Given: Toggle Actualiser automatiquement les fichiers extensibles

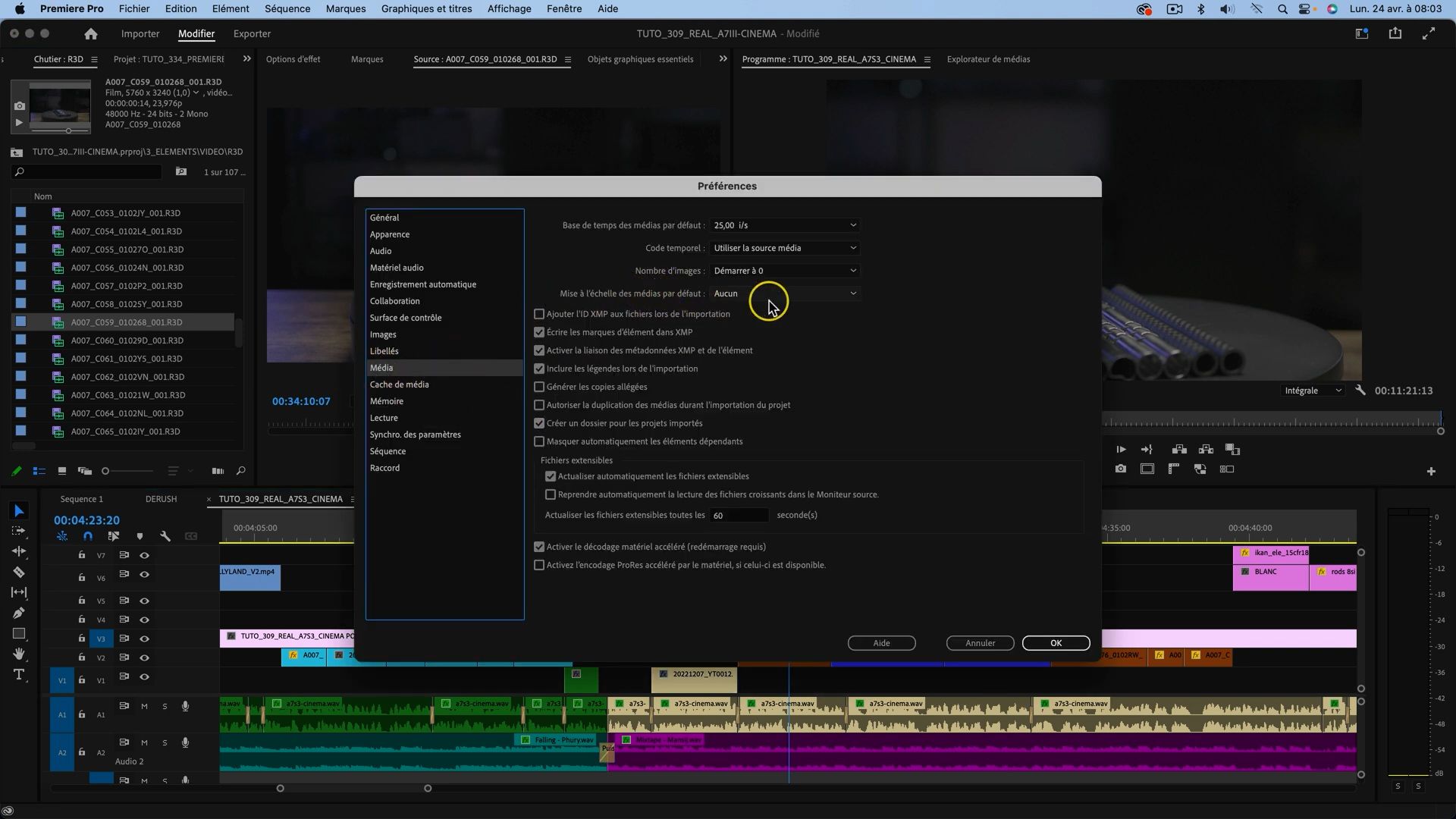Looking at the screenshot, I should click(551, 476).
